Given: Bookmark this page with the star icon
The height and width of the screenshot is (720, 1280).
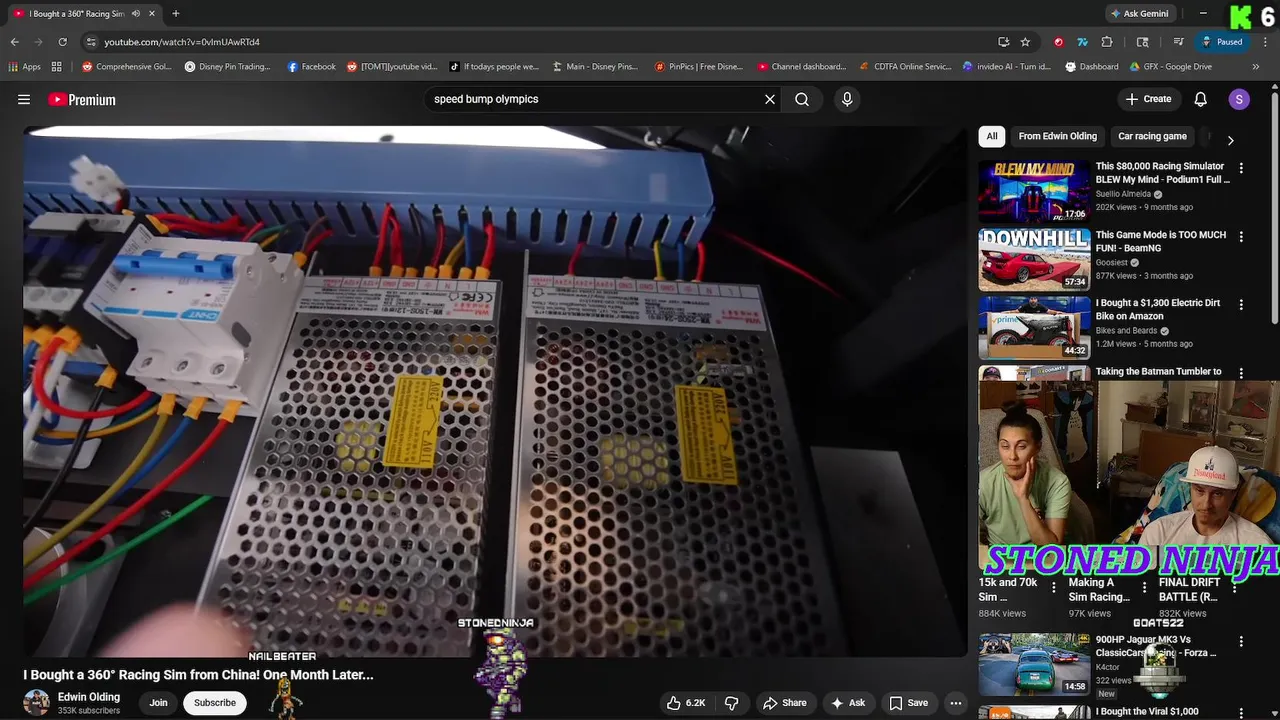Looking at the screenshot, I should (x=1025, y=42).
